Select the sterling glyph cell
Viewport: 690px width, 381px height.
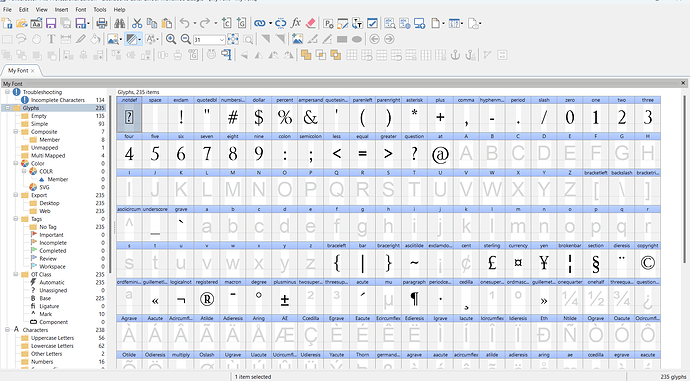(x=492, y=260)
